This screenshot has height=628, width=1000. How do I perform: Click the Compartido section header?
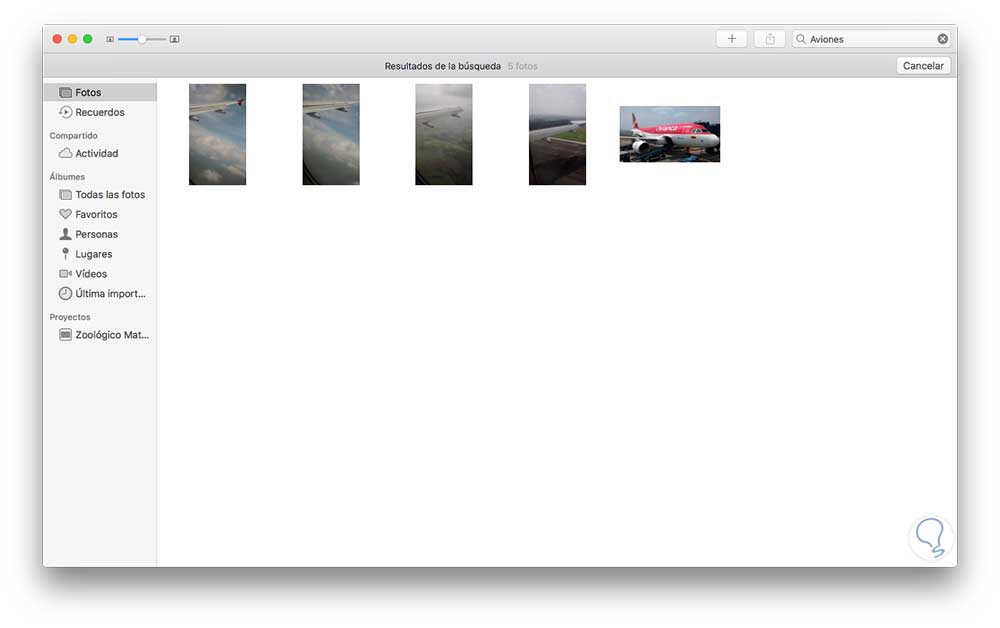point(73,136)
